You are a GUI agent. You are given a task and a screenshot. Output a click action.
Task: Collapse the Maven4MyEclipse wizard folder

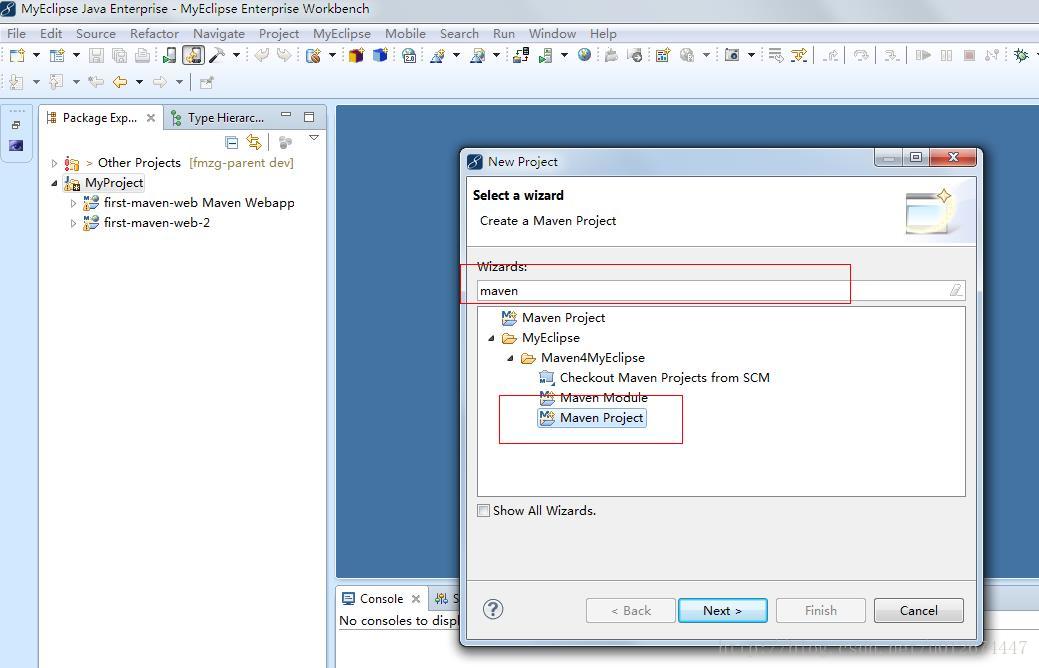510,358
